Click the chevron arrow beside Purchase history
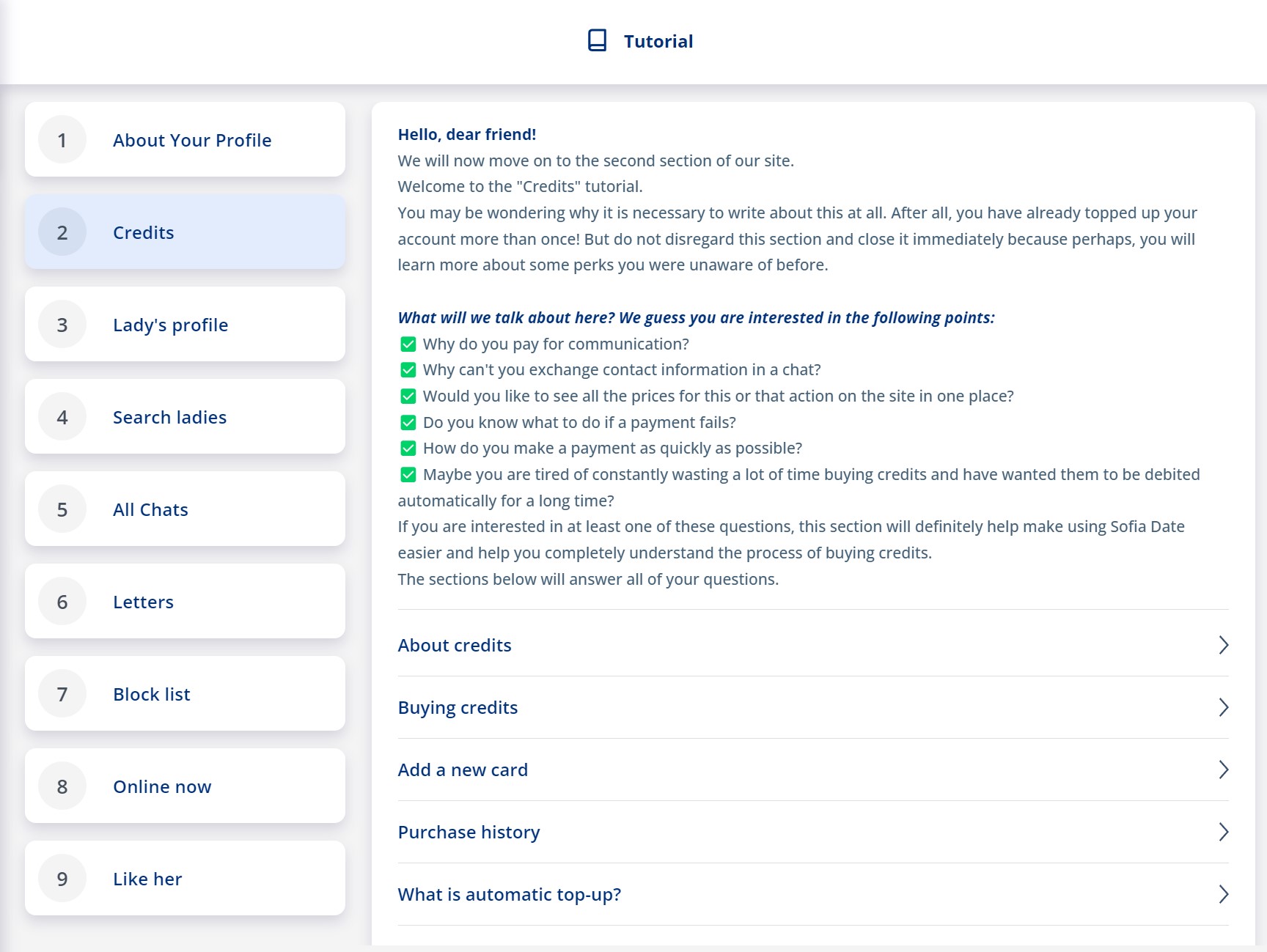This screenshot has width=1267, height=952. point(1223,832)
